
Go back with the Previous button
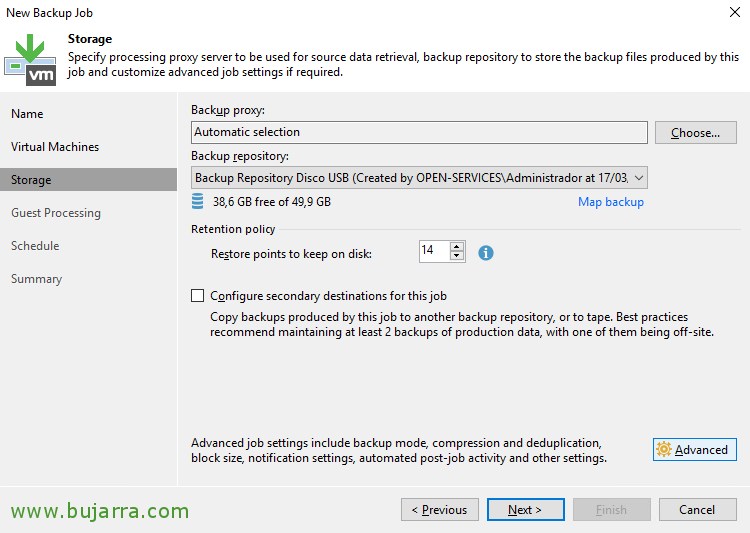440,510
